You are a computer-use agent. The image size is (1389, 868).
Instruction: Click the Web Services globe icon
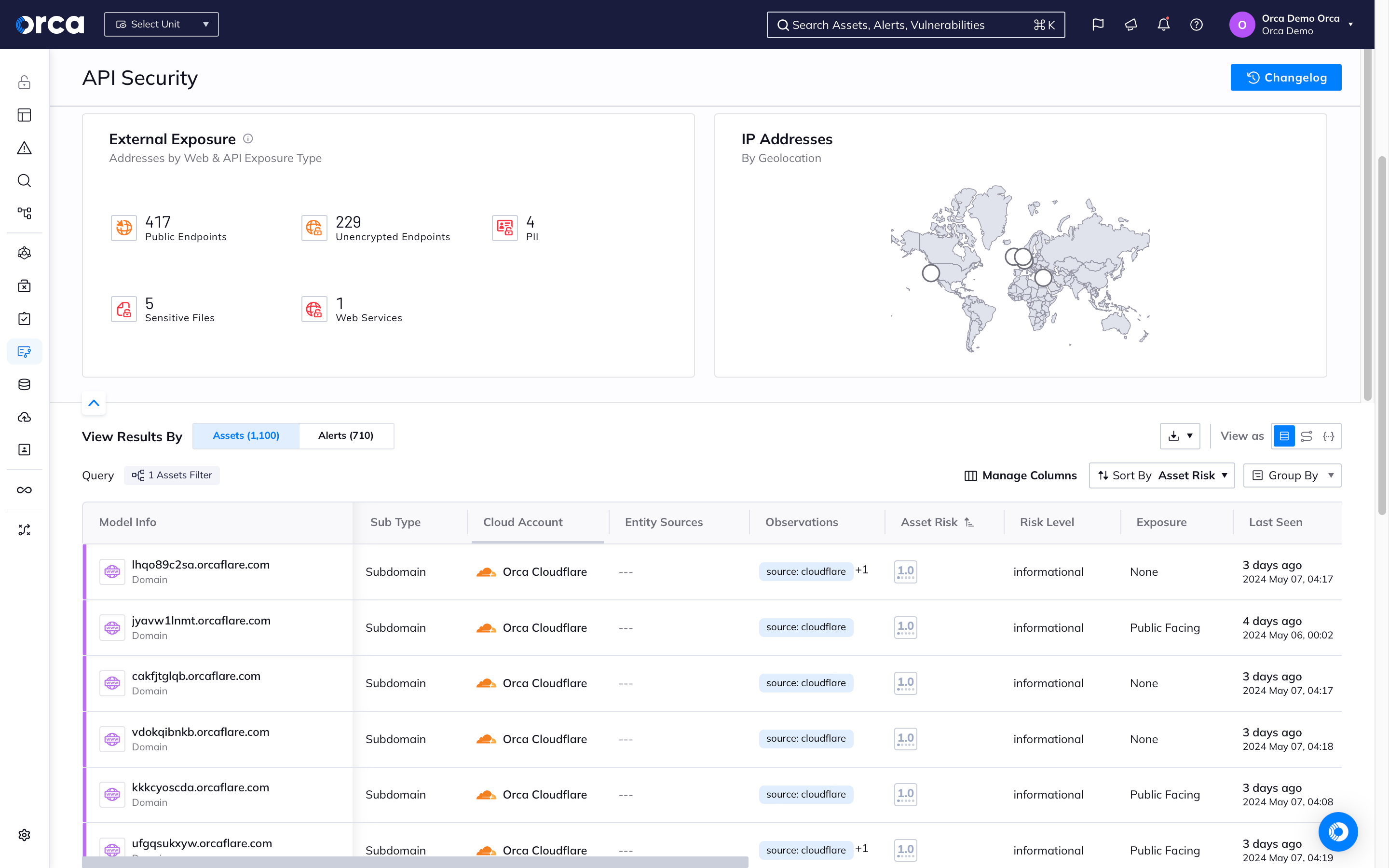click(314, 309)
